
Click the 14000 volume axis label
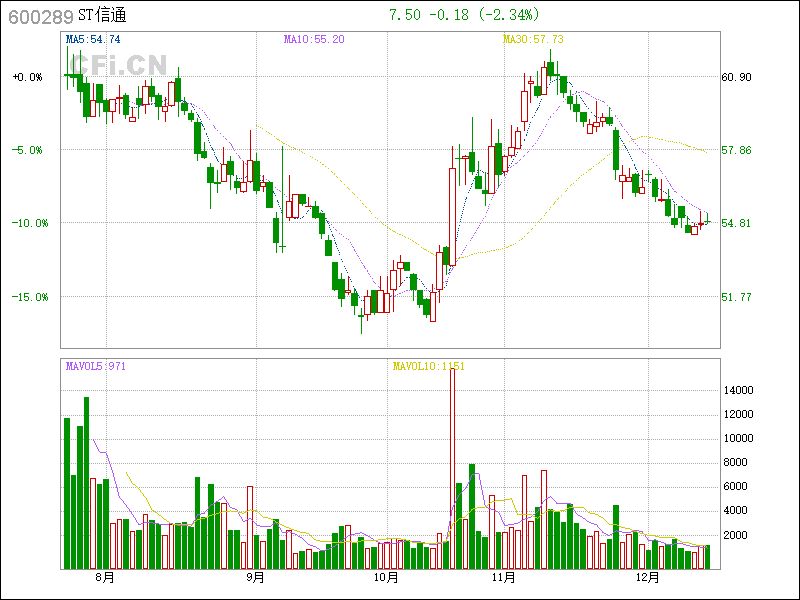742,390
